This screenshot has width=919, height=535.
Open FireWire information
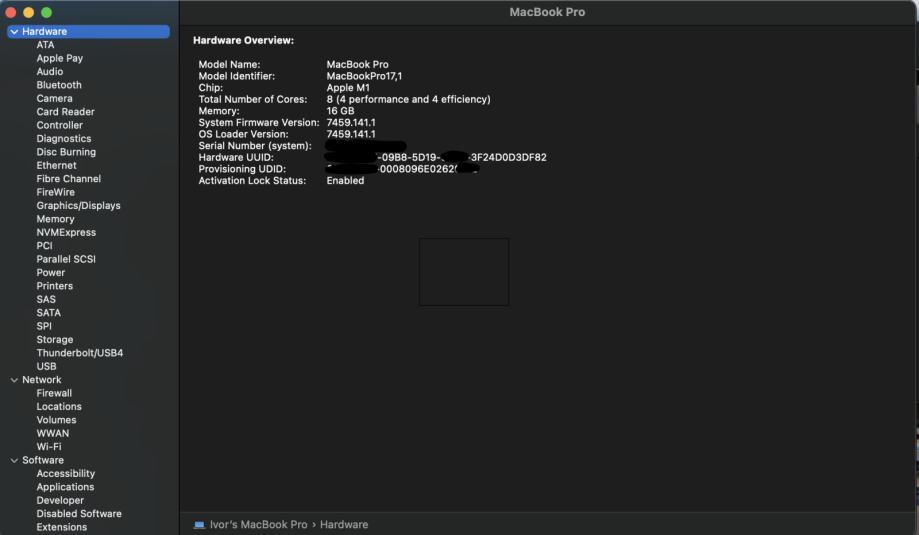(x=56, y=193)
